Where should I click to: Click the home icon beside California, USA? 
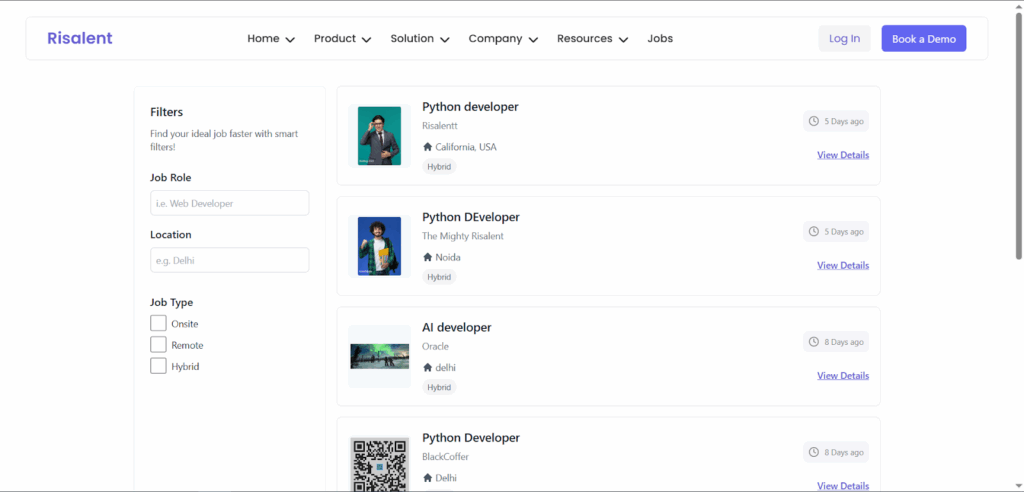pos(428,147)
